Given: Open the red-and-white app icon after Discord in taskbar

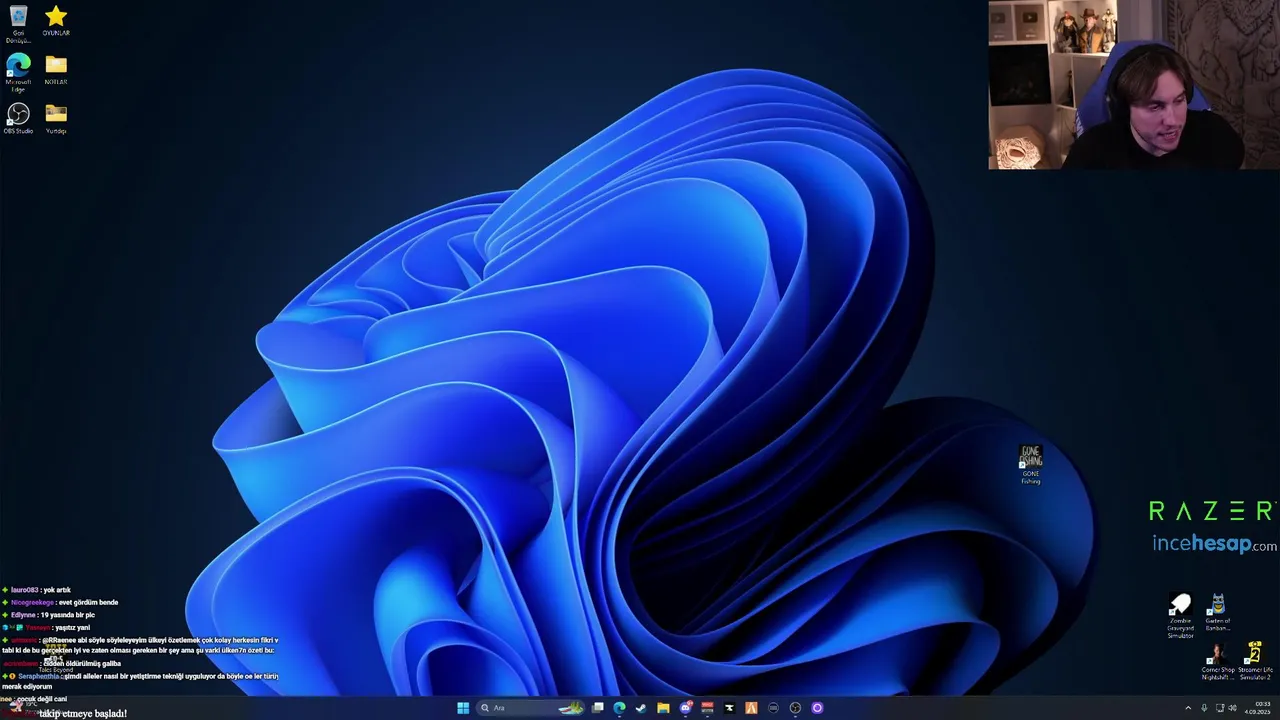Looking at the screenshot, I should (x=707, y=708).
